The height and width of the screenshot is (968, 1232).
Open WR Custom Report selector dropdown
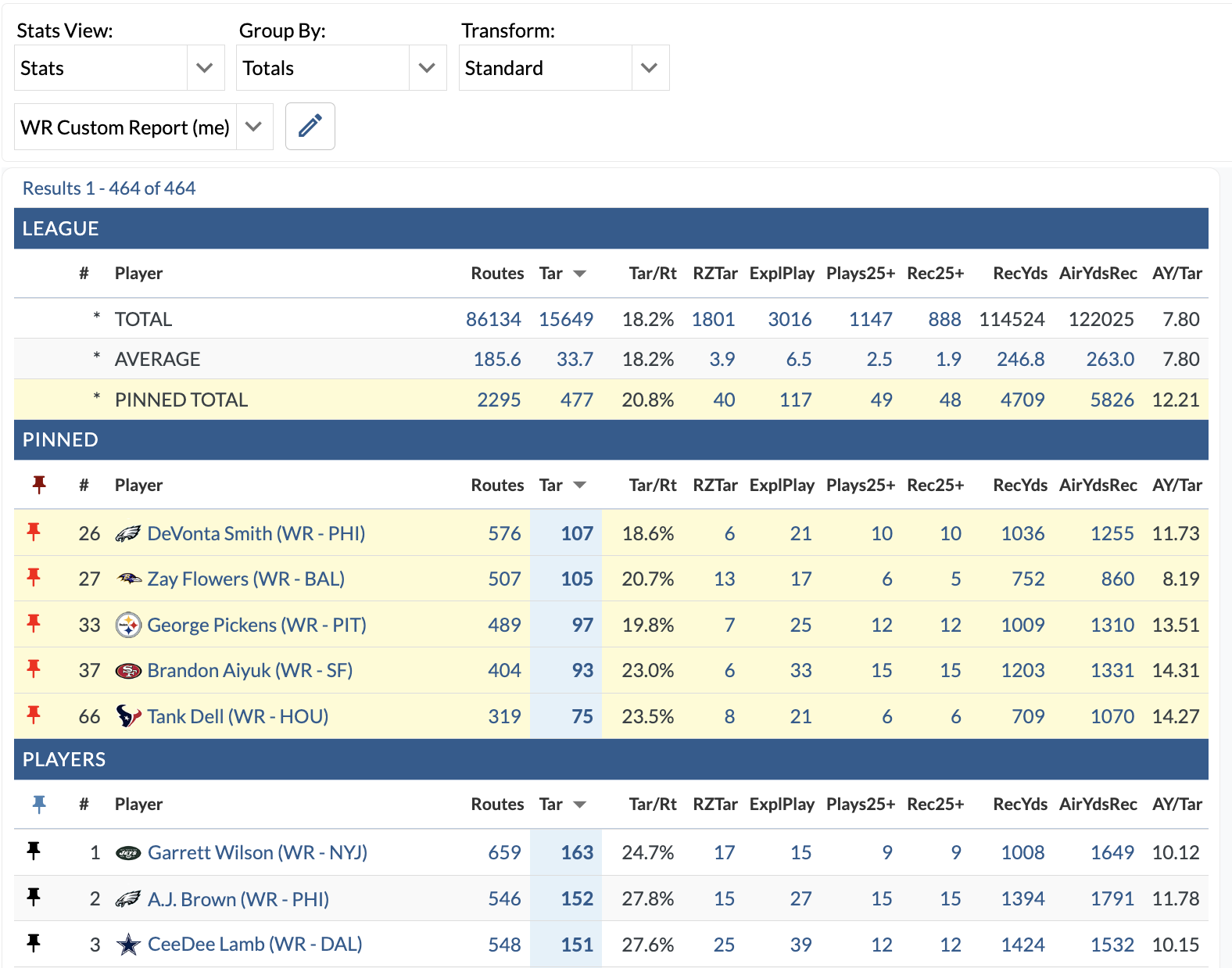point(143,127)
